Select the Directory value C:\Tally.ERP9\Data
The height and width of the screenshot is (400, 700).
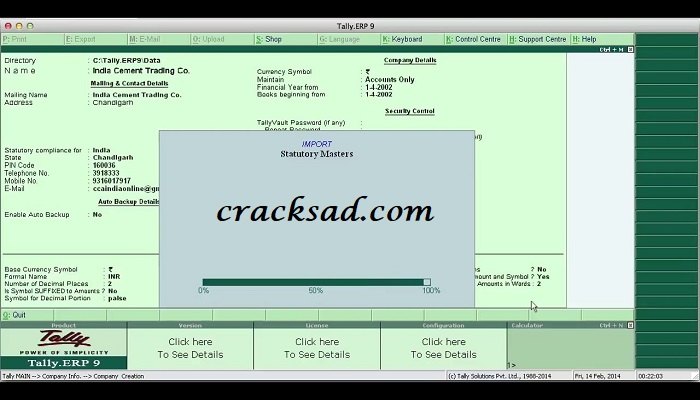coord(126,60)
